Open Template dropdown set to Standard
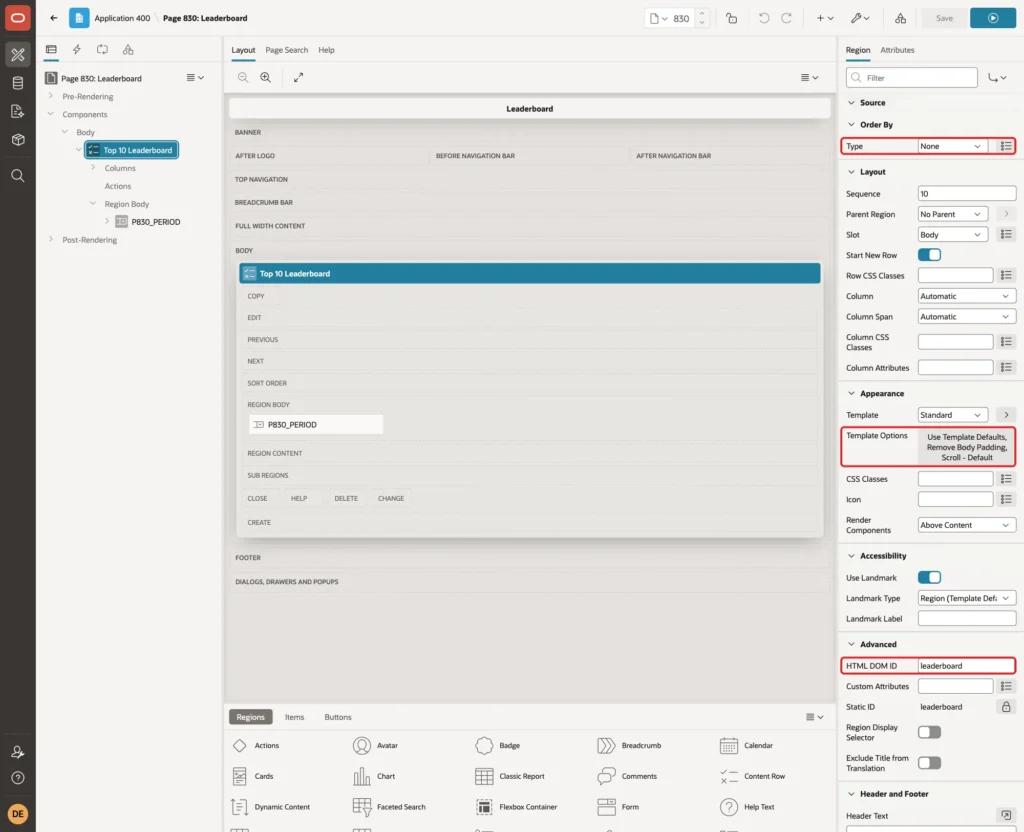The image size is (1024, 832). click(952, 415)
